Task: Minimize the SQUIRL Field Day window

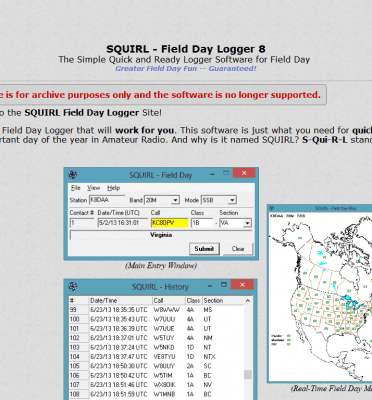Action: click(212, 174)
